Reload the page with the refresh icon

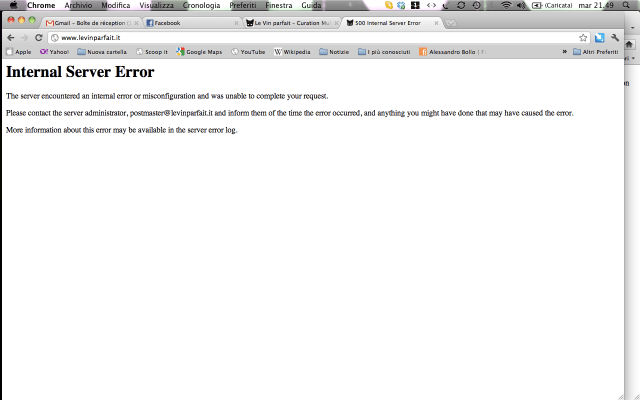(x=39, y=37)
